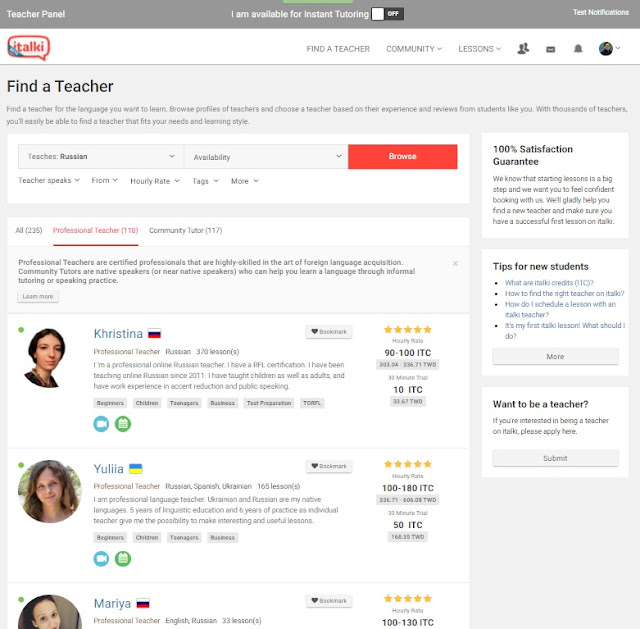The height and width of the screenshot is (629, 640).
Task: Expand the Teacher speaks filter
Action: pos(49,180)
